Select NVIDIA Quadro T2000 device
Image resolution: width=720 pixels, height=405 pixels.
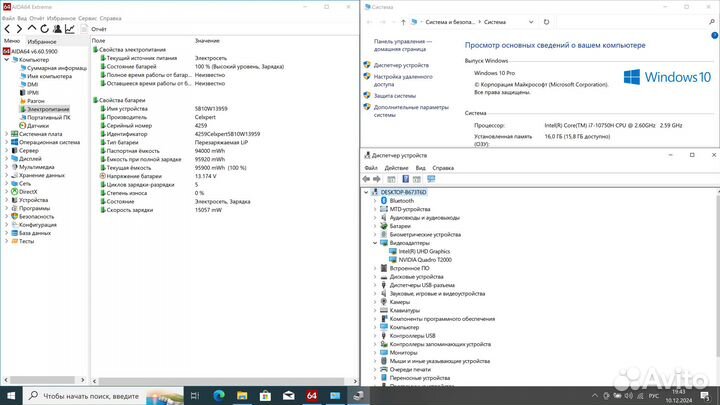click(425, 260)
